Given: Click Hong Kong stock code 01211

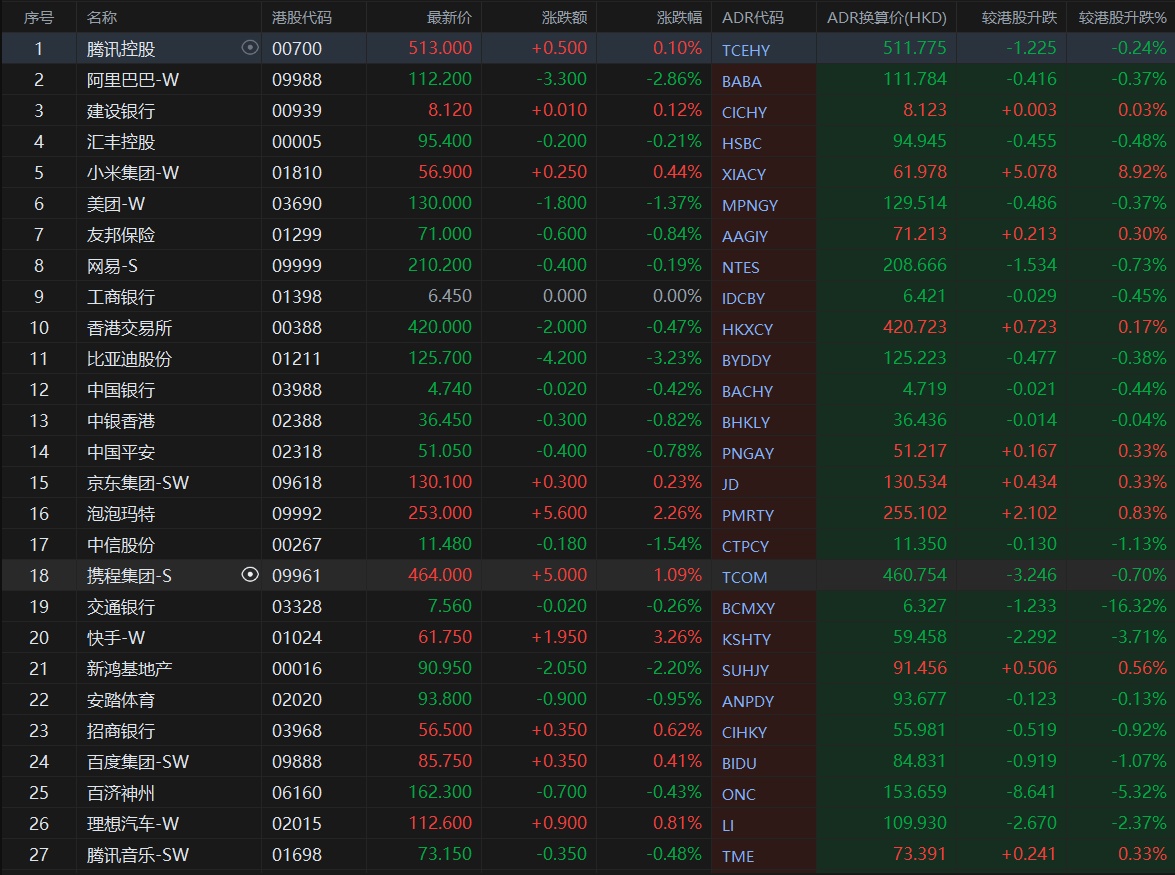Looking at the screenshot, I should point(296,359).
